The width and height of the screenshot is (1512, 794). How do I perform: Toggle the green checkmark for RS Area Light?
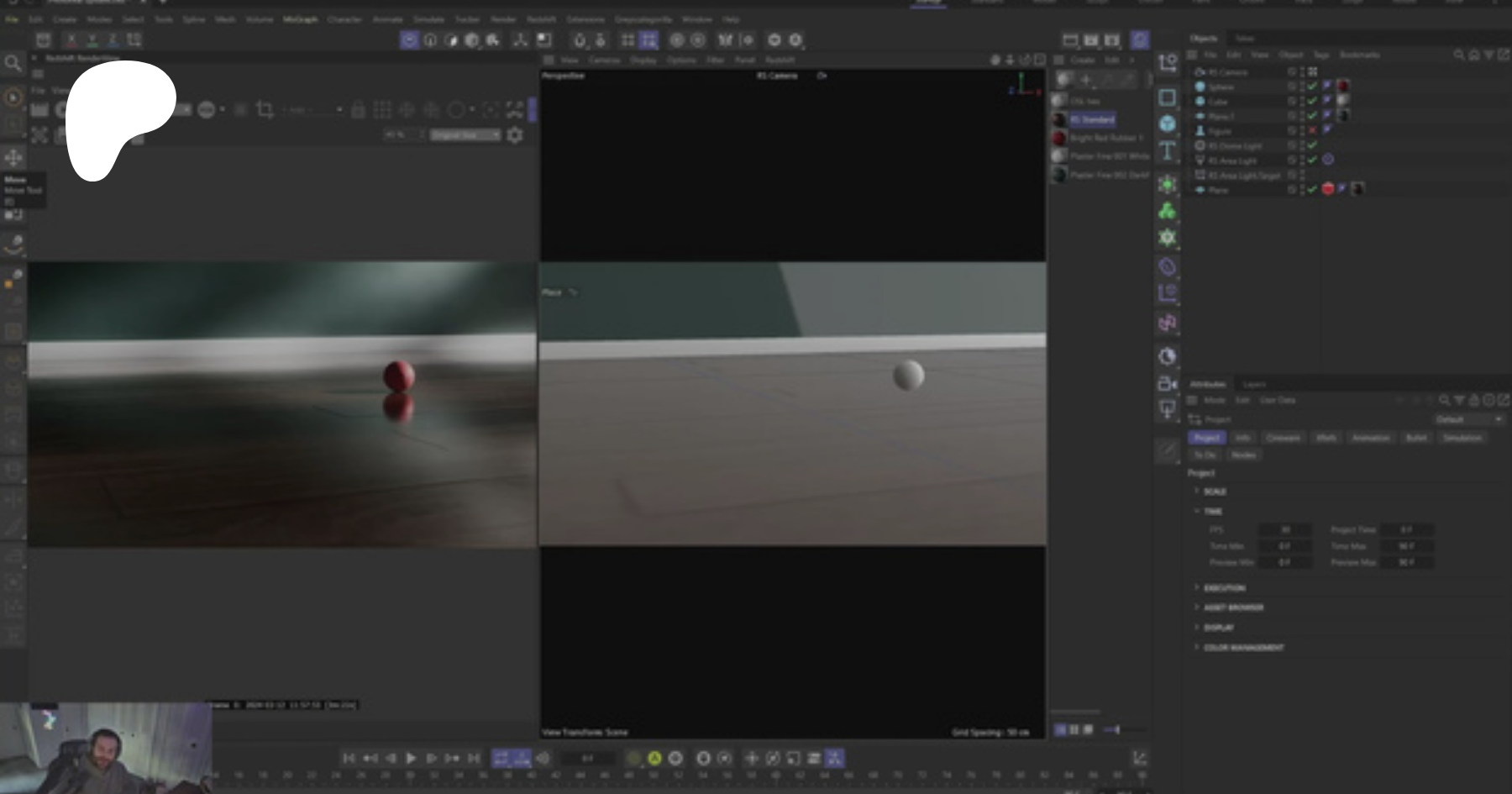[x=1312, y=160]
